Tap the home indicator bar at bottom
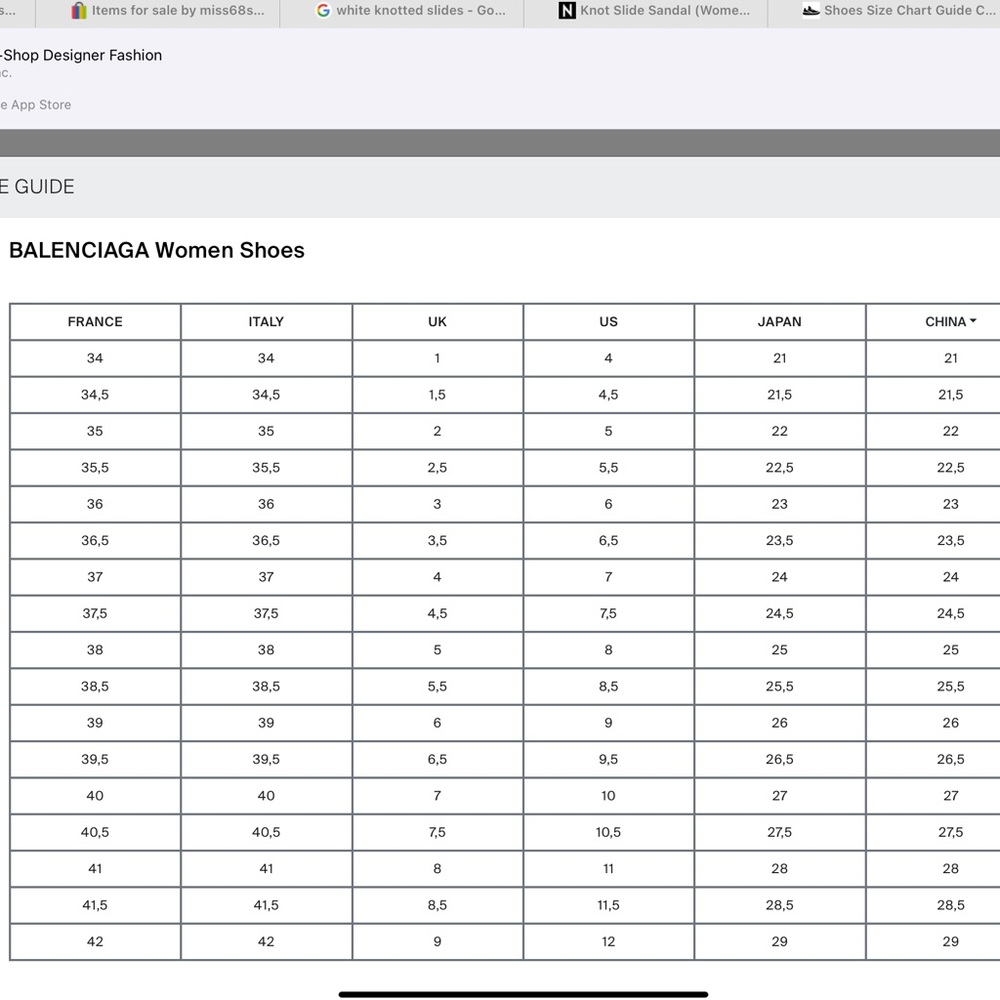 pos(523,994)
